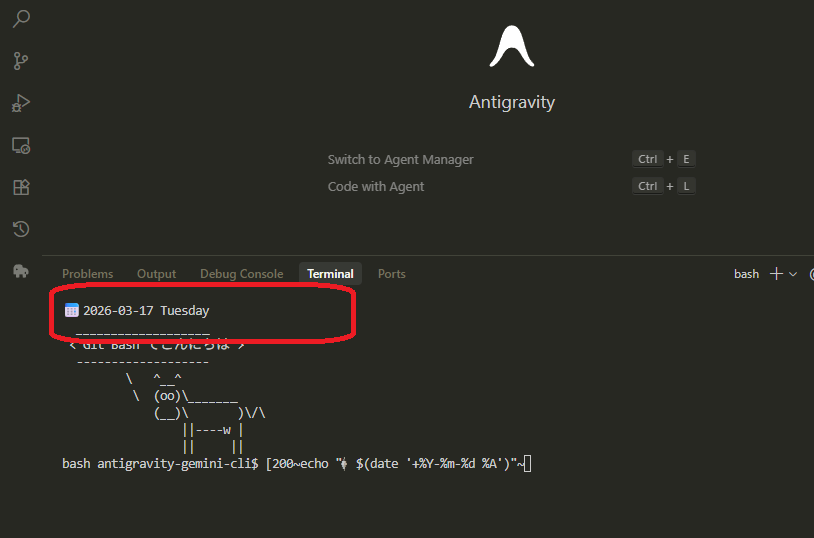The image size is (814, 538).
Task: Open the Remote Explorer view
Action: coord(21,146)
